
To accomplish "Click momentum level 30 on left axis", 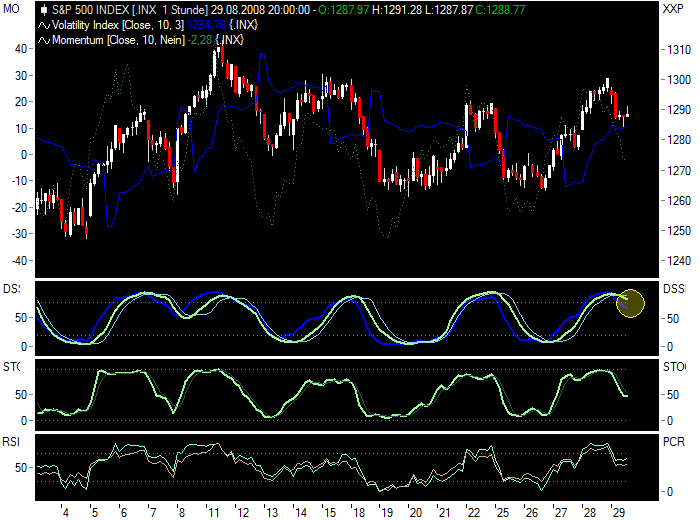I will 21,75.
